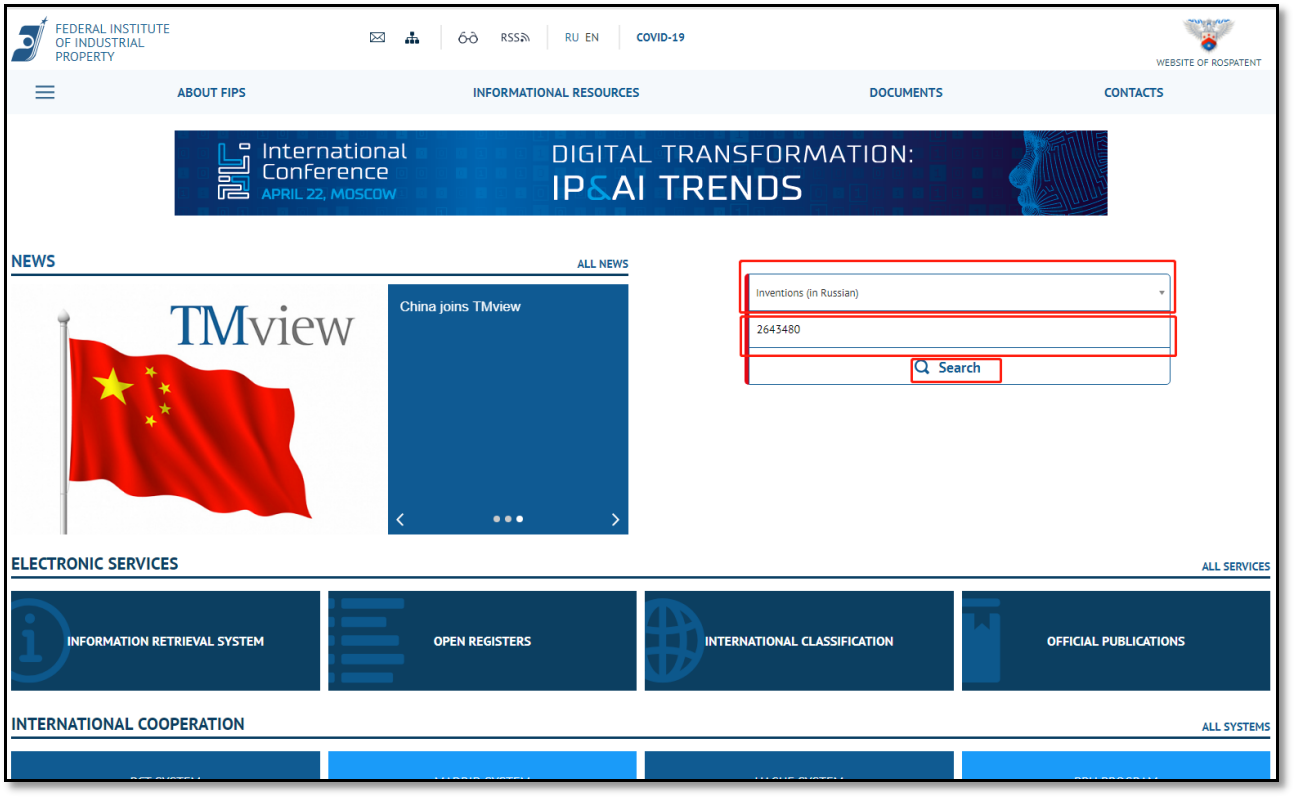Screen dimensions: 1297x799
Task: Switch language to EN
Action: [x=592, y=38]
